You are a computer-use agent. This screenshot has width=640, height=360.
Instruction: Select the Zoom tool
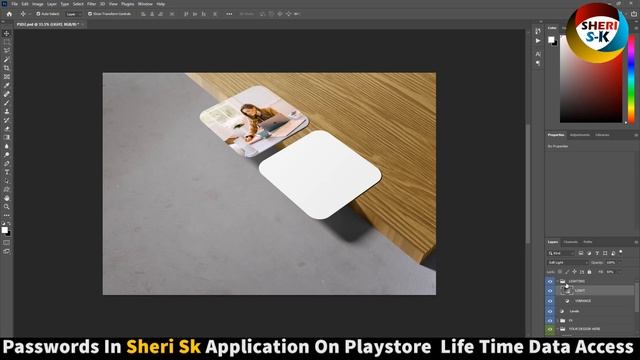pos(7,207)
